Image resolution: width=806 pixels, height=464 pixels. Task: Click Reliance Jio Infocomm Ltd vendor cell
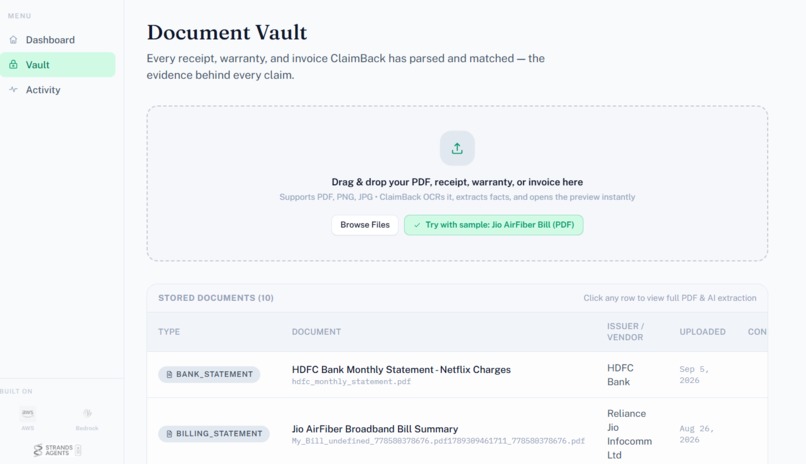click(x=629, y=434)
